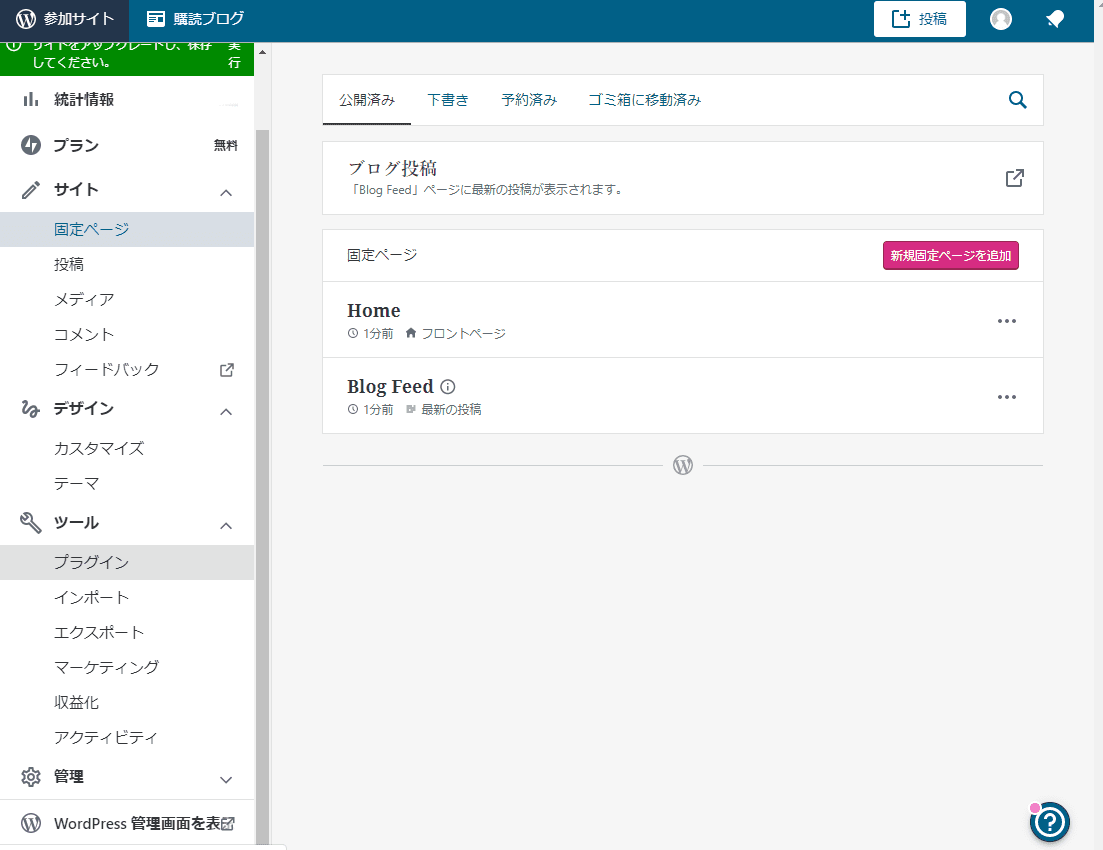Viewport: 1103px width, 850px height.
Task: Click the sidebar scrollbar track
Action: click(262, 400)
